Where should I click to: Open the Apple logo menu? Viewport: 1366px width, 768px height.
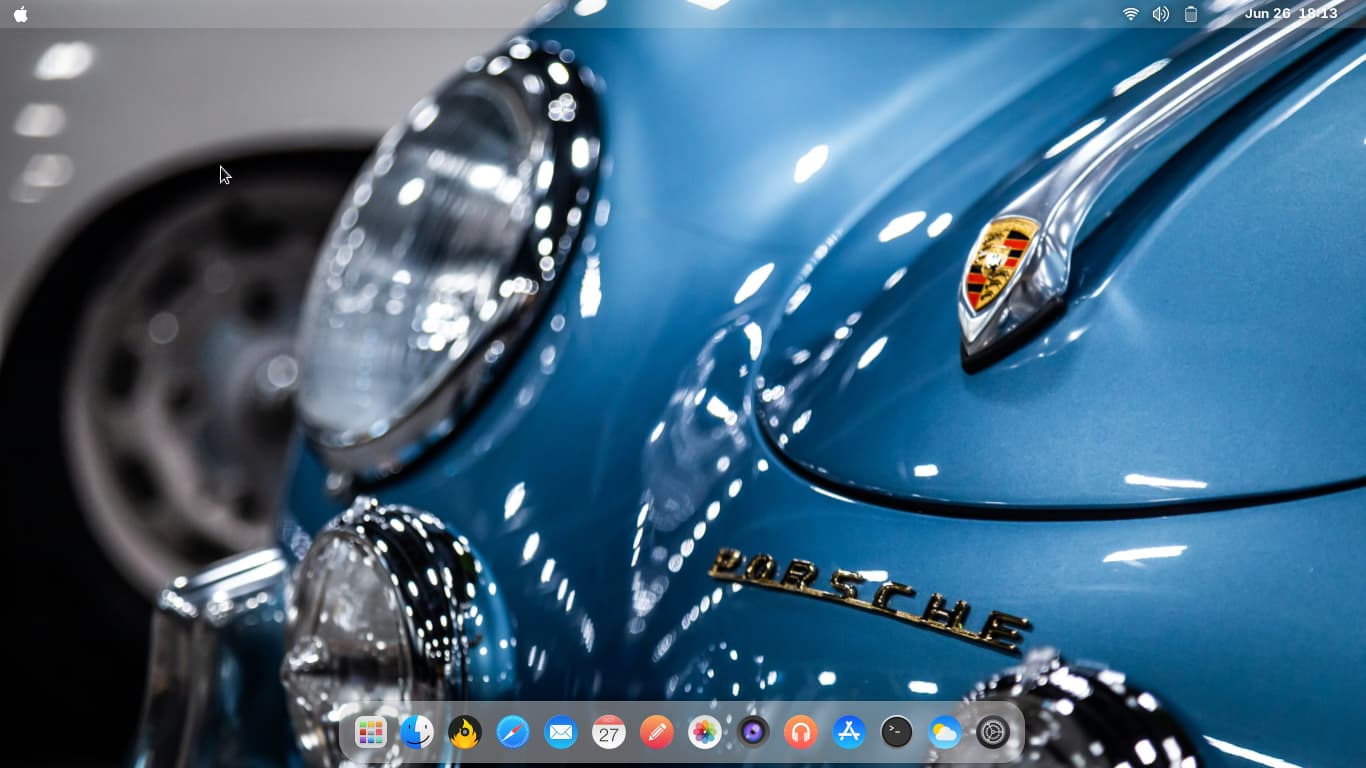[x=21, y=14]
